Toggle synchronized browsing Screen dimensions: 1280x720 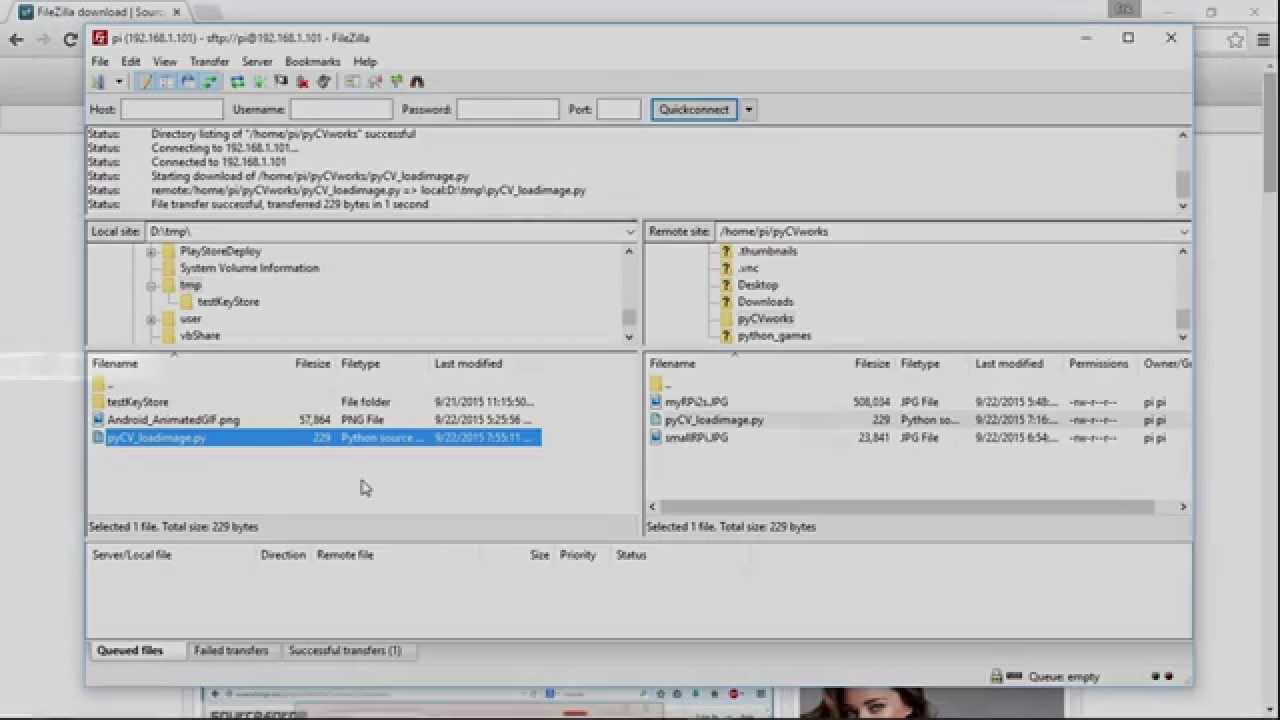(396, 82)
